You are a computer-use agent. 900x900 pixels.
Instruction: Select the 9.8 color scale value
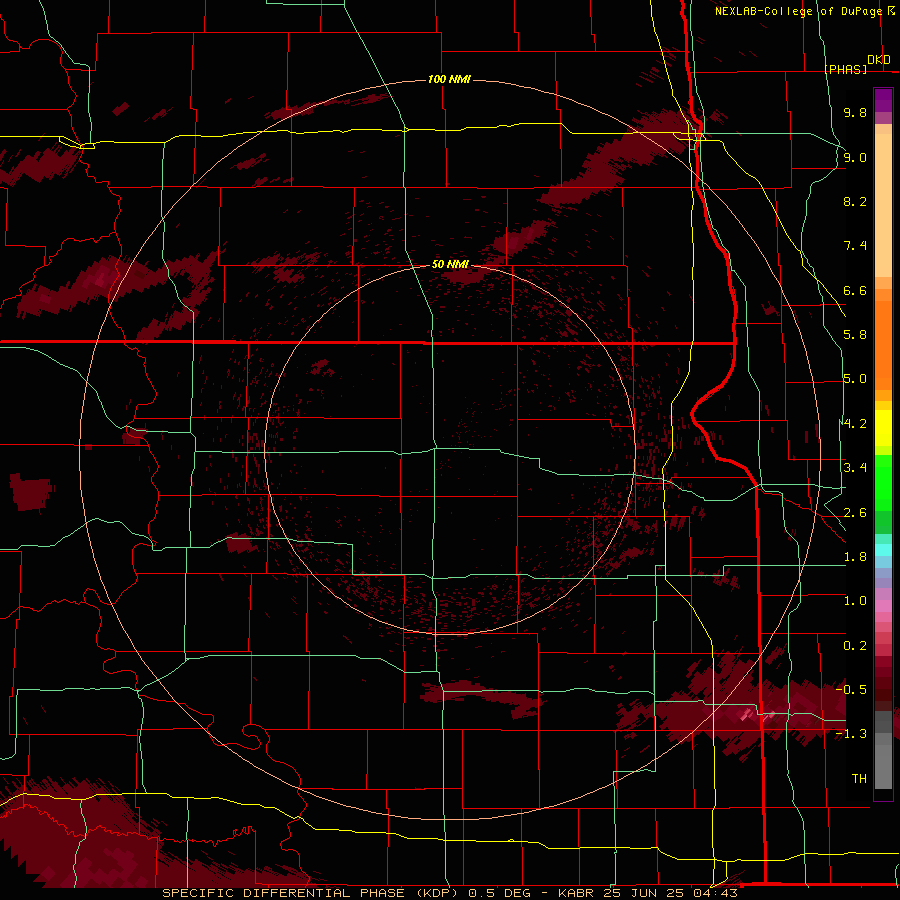(855, 112)
